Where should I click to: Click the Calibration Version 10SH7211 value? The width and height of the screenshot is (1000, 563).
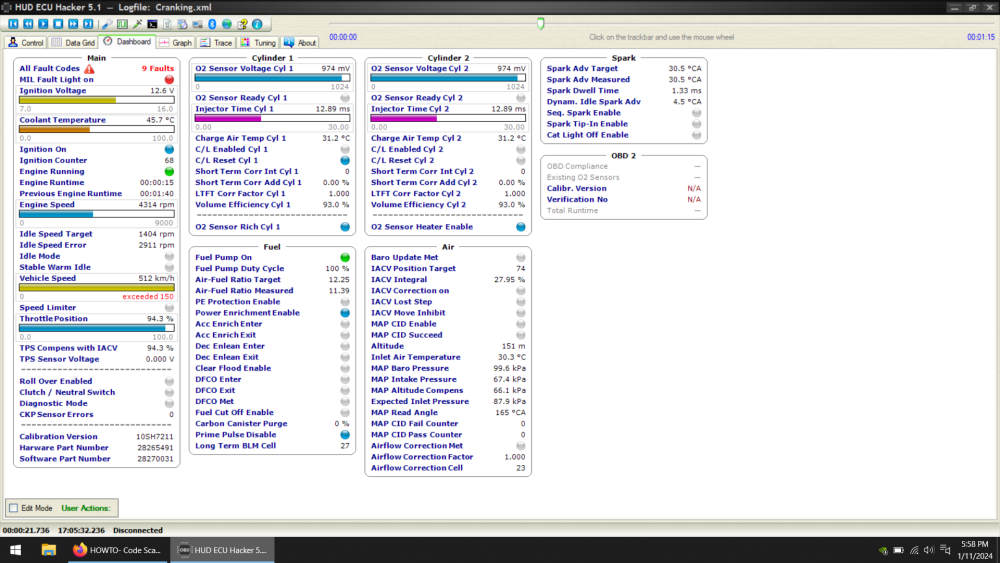(154, 437)
